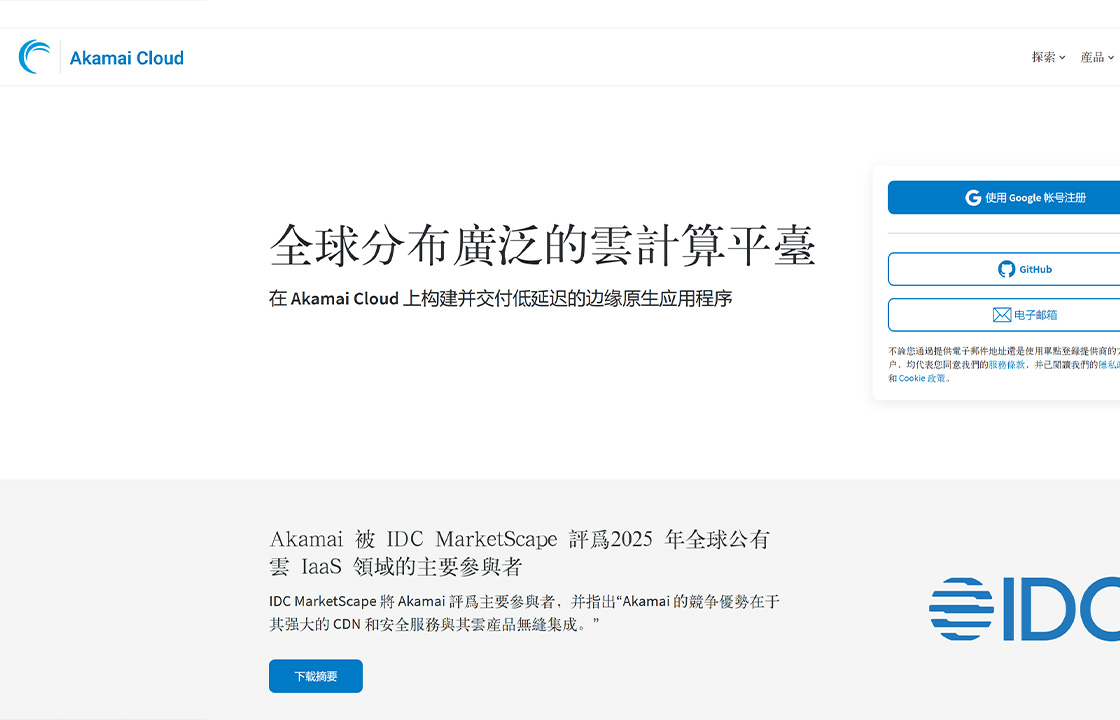Select the 电子邮箱 sign-up button

coord(1004,315)
